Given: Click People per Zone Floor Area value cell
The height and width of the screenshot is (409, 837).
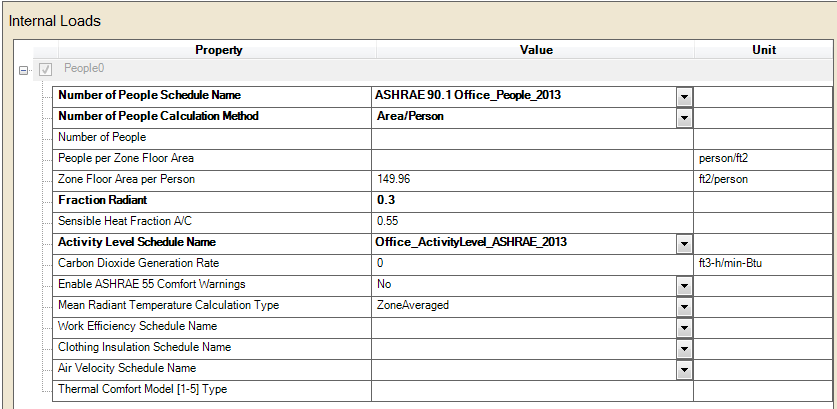Looking at the screenshot, I should (532, 158).
